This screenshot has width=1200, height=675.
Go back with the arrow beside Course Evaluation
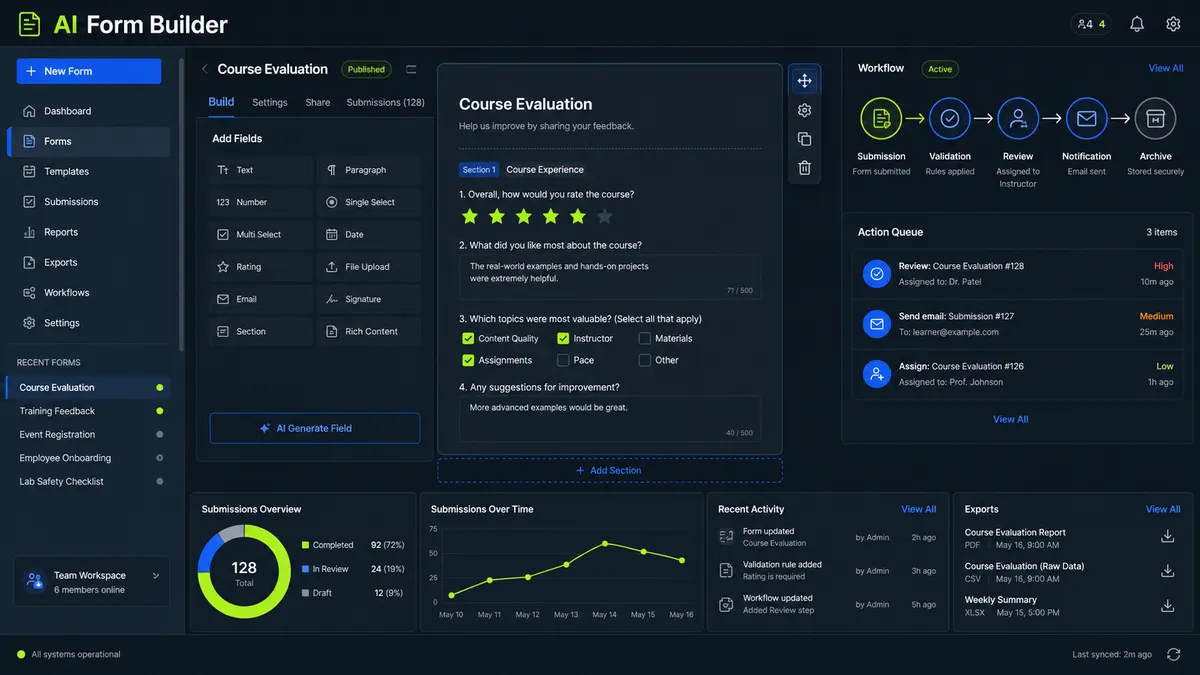pos(205,69)
